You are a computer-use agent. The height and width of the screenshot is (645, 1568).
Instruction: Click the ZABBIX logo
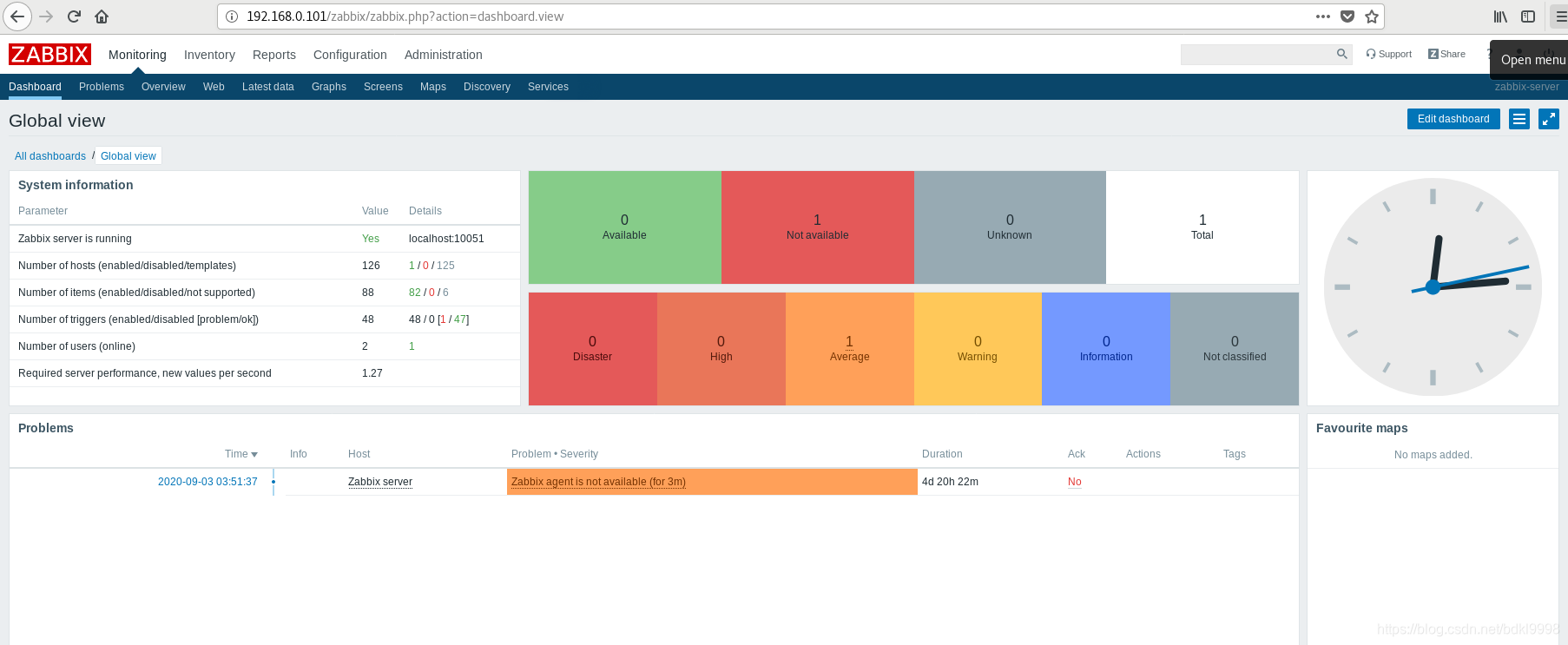pyautogui.click(x=49, y=55)
